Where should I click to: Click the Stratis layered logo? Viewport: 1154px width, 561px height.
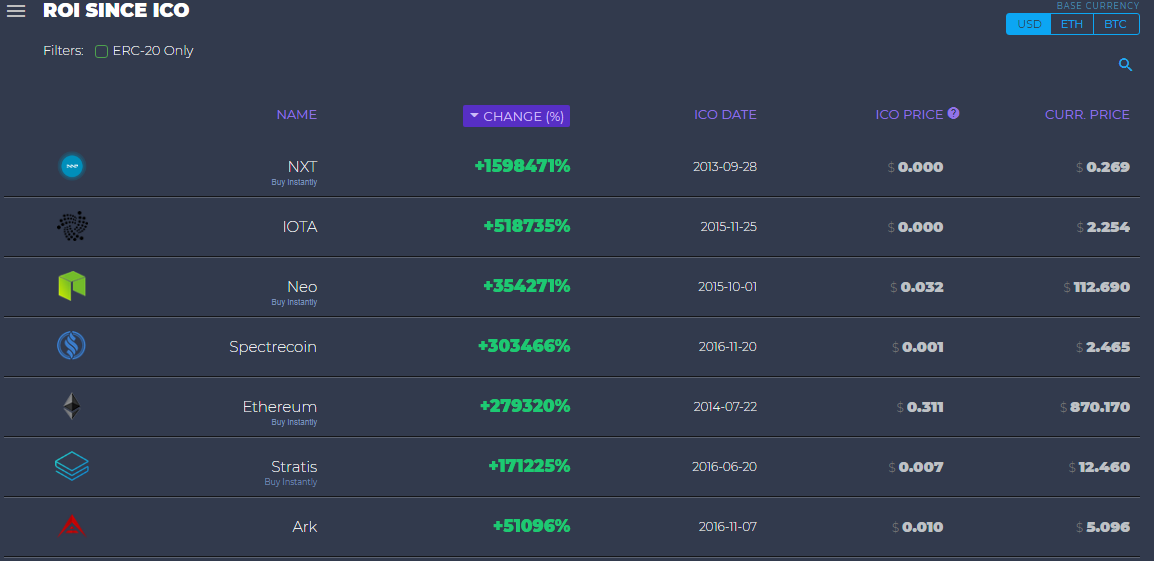click(x=71, y=466)
